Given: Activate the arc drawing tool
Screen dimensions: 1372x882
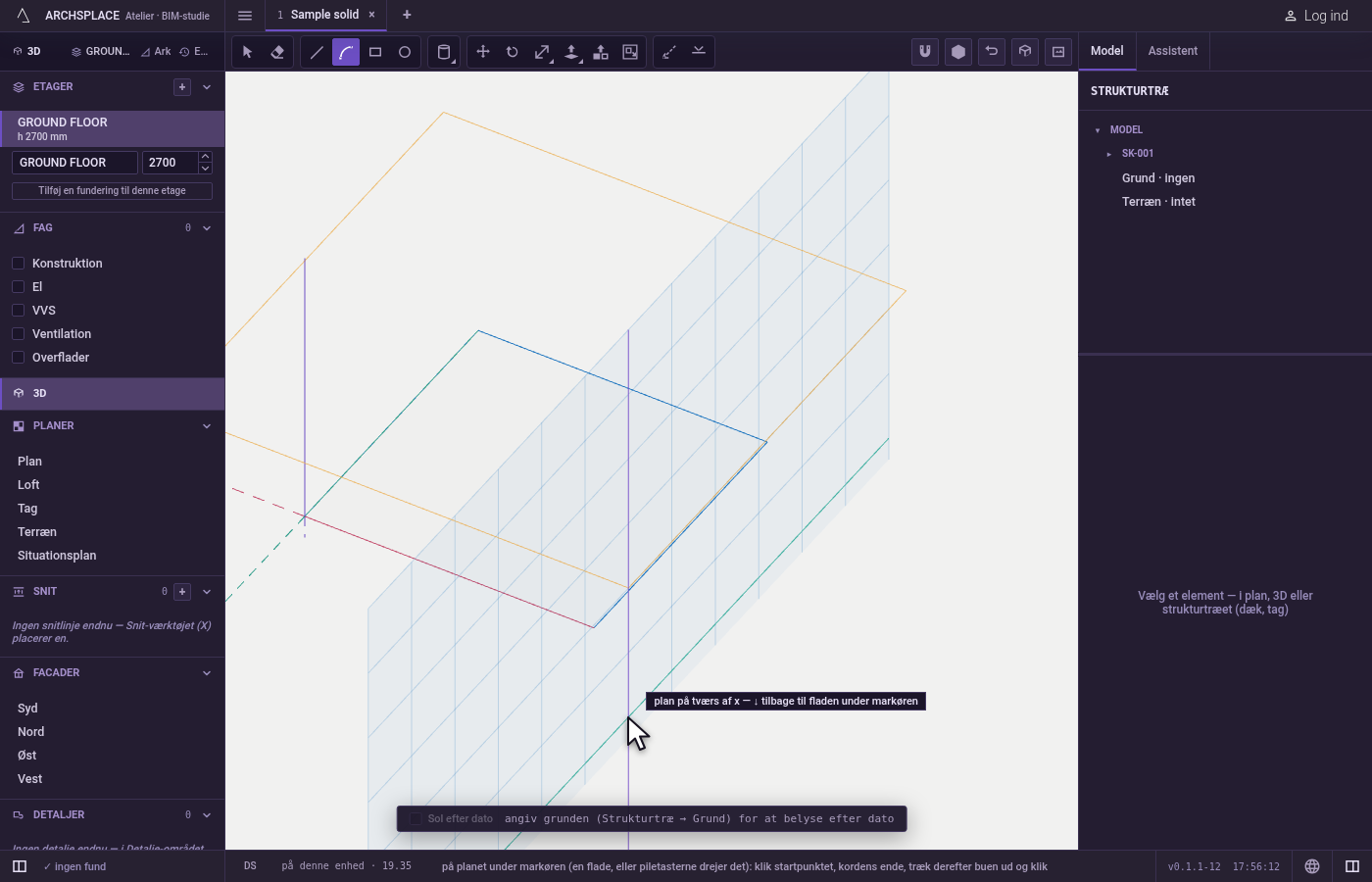Looking at the screenshot, I should click(346, 52).
